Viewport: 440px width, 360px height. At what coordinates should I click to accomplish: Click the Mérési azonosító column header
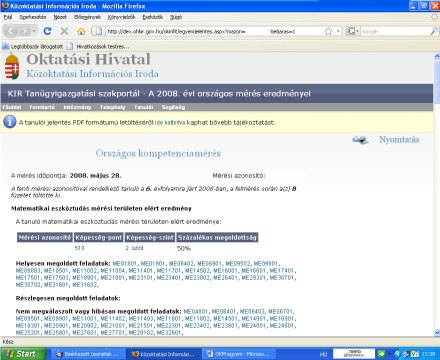45,237
